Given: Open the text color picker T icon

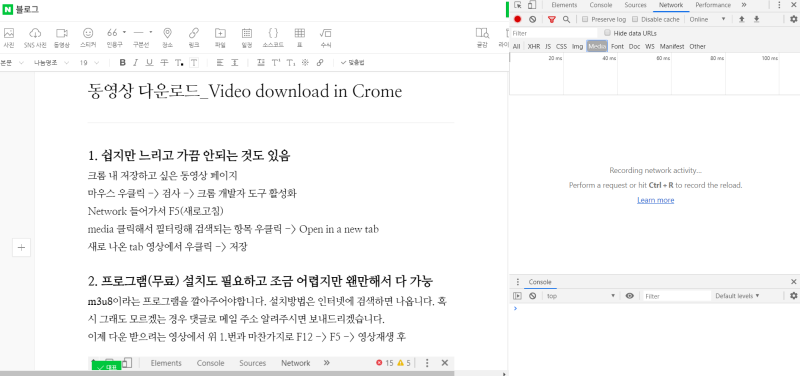Looking at the screenshot, I should pyautogui.click(x=179, y=63).
